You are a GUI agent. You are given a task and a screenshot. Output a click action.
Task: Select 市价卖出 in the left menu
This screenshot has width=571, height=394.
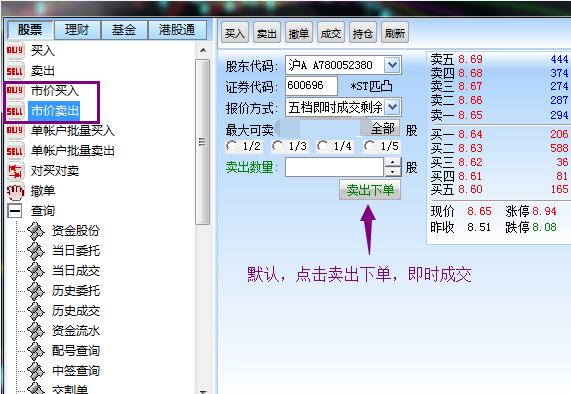(x=55, y=111)
